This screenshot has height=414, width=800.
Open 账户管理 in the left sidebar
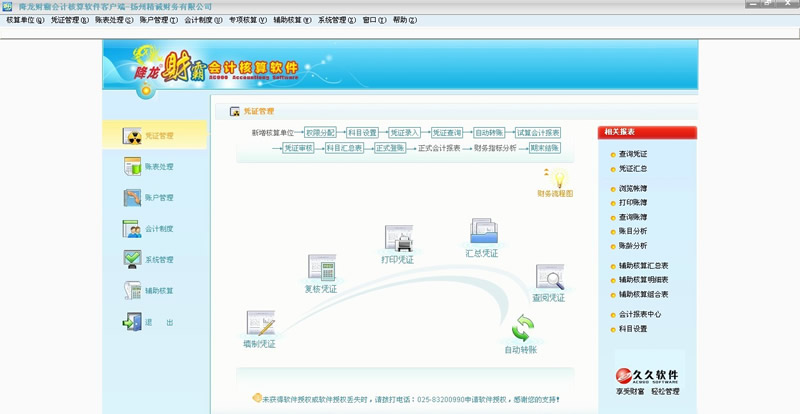pos(148,198)
